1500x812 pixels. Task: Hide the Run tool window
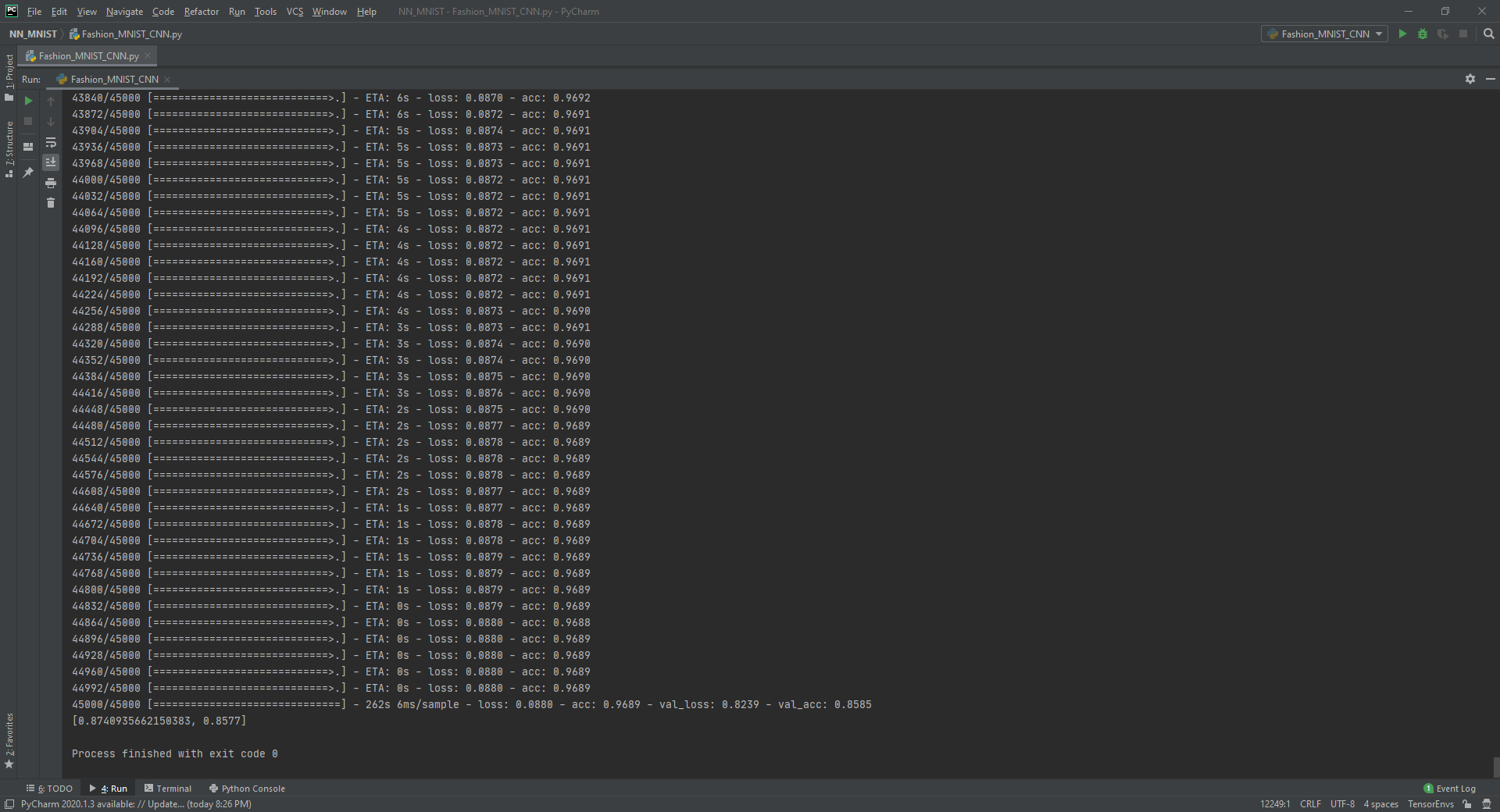click(x=1490, y=79)
